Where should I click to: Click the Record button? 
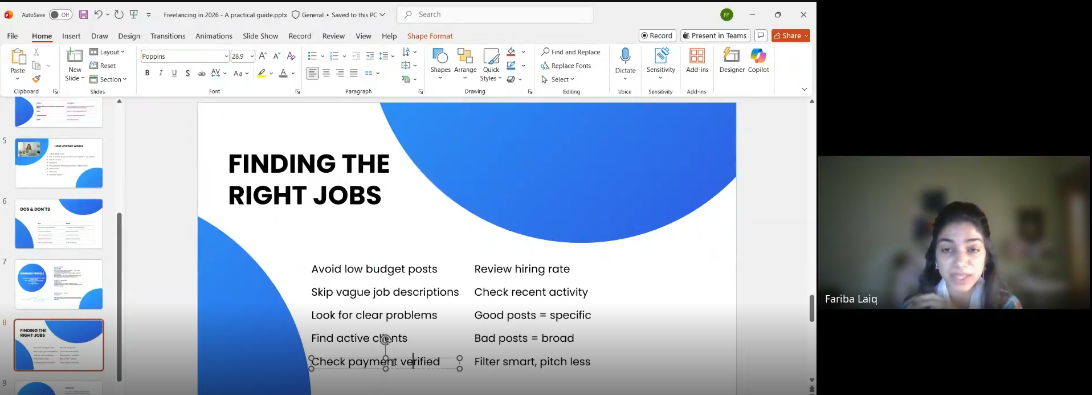[x=657, y=36]
